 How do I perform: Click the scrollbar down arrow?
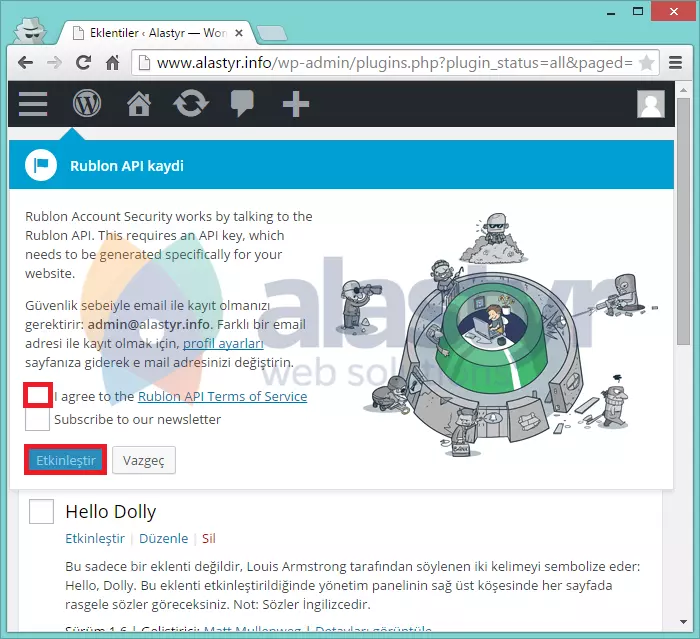coord(683,622)
